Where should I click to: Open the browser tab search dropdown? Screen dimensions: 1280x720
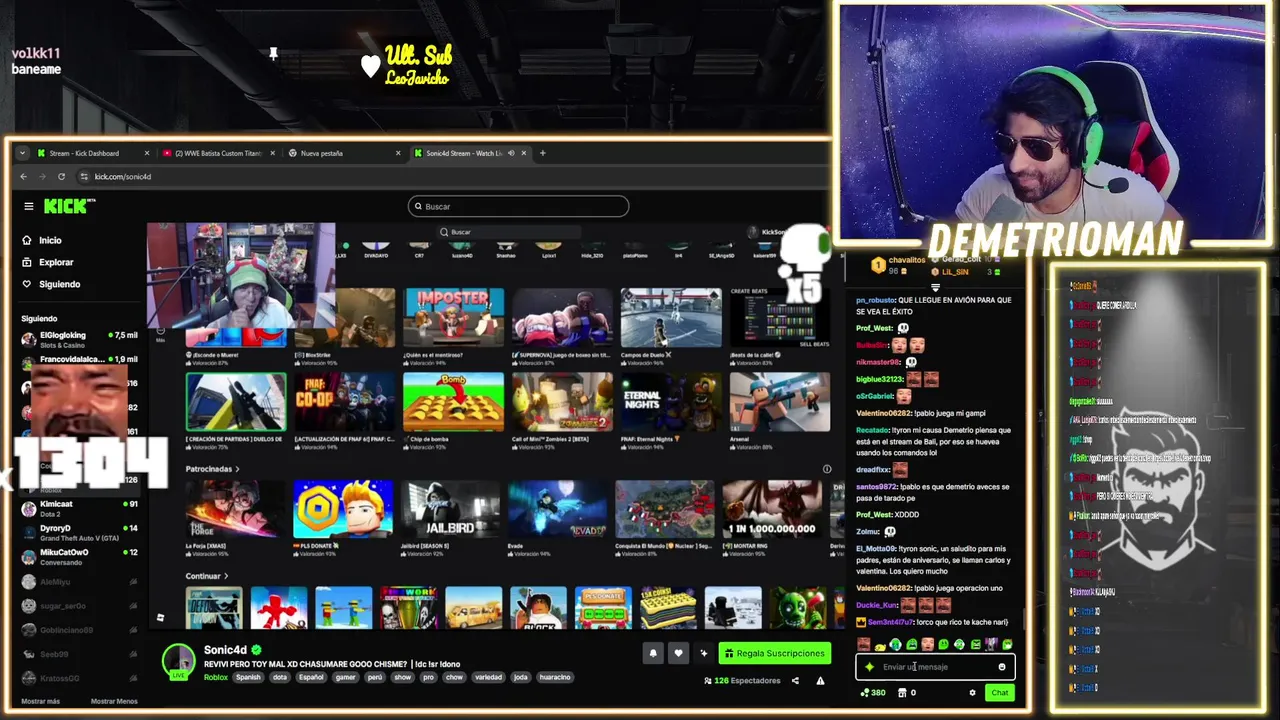(x=23, y=153)
